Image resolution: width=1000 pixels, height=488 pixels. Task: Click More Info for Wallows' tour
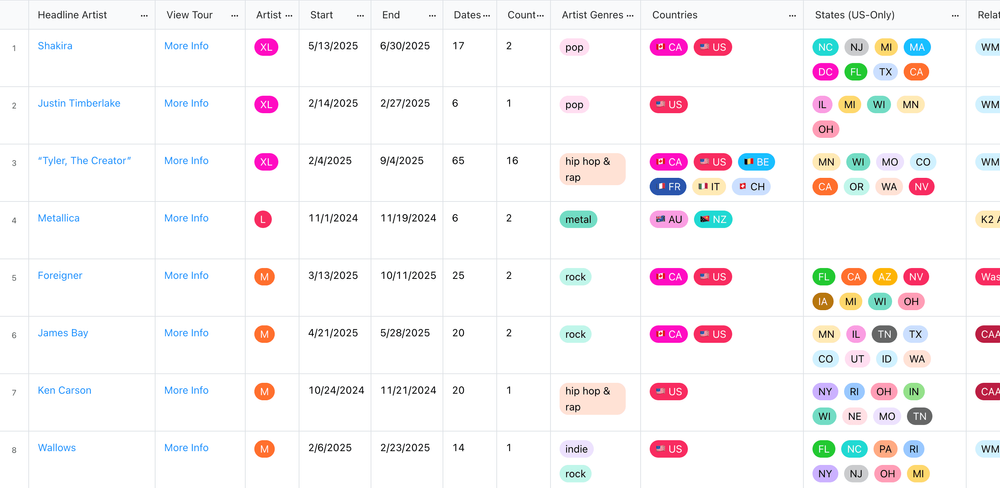point(186,448)
